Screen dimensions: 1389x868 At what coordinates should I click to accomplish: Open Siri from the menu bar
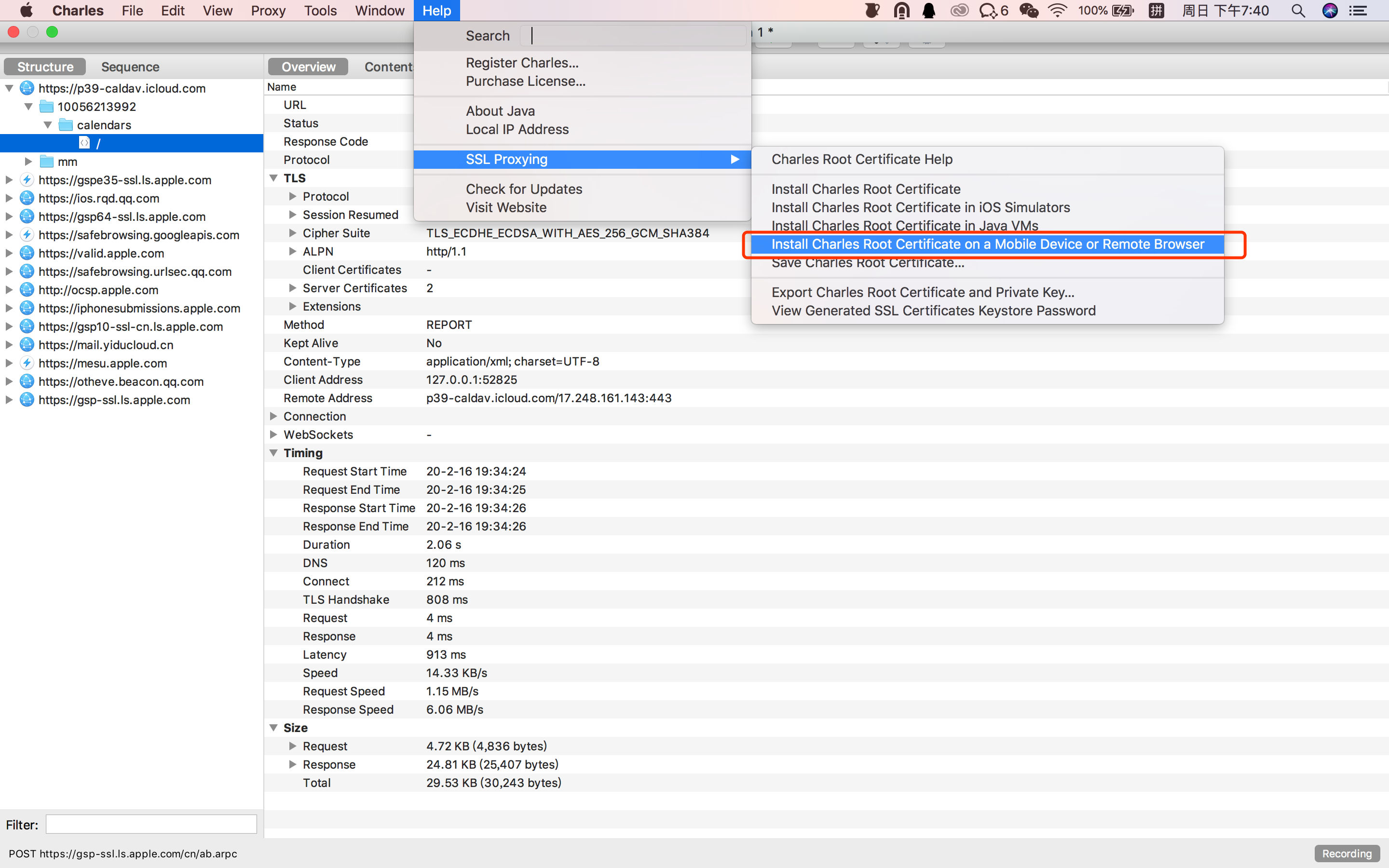(1330, 11)
